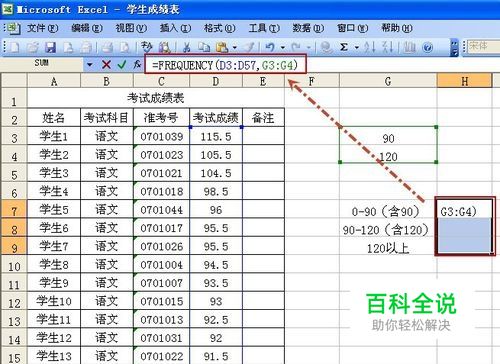
Task: Expand the Paste options dropdown arrow
Action: (235, 48)
